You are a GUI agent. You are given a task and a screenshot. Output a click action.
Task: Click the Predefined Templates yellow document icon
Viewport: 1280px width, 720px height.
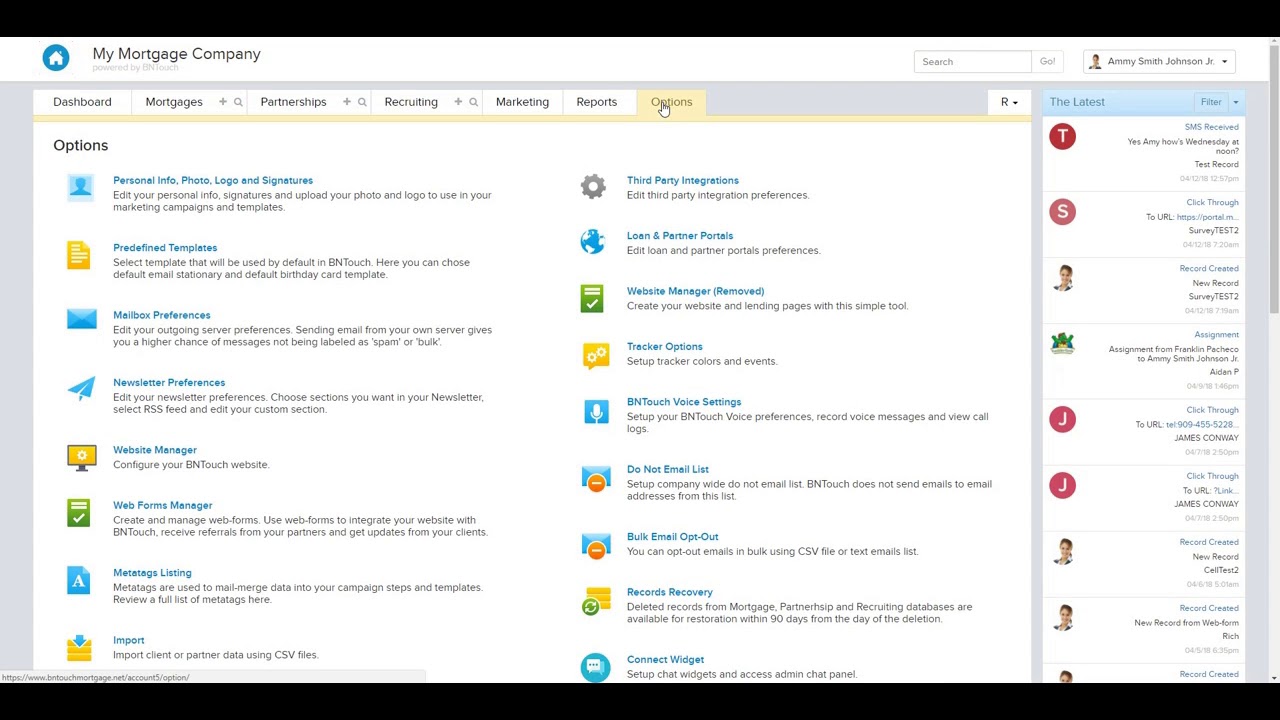pos(79,255)
